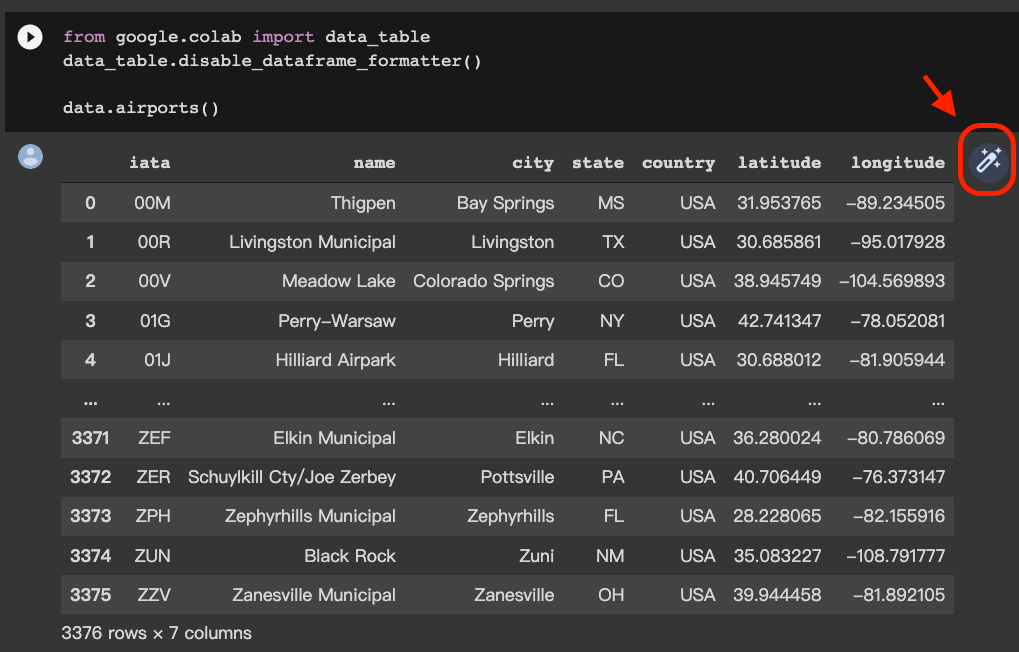Select the 'Schuylkill Cty/Joe Zerbey' cell
1019x652 pixels.
[291, 477]
